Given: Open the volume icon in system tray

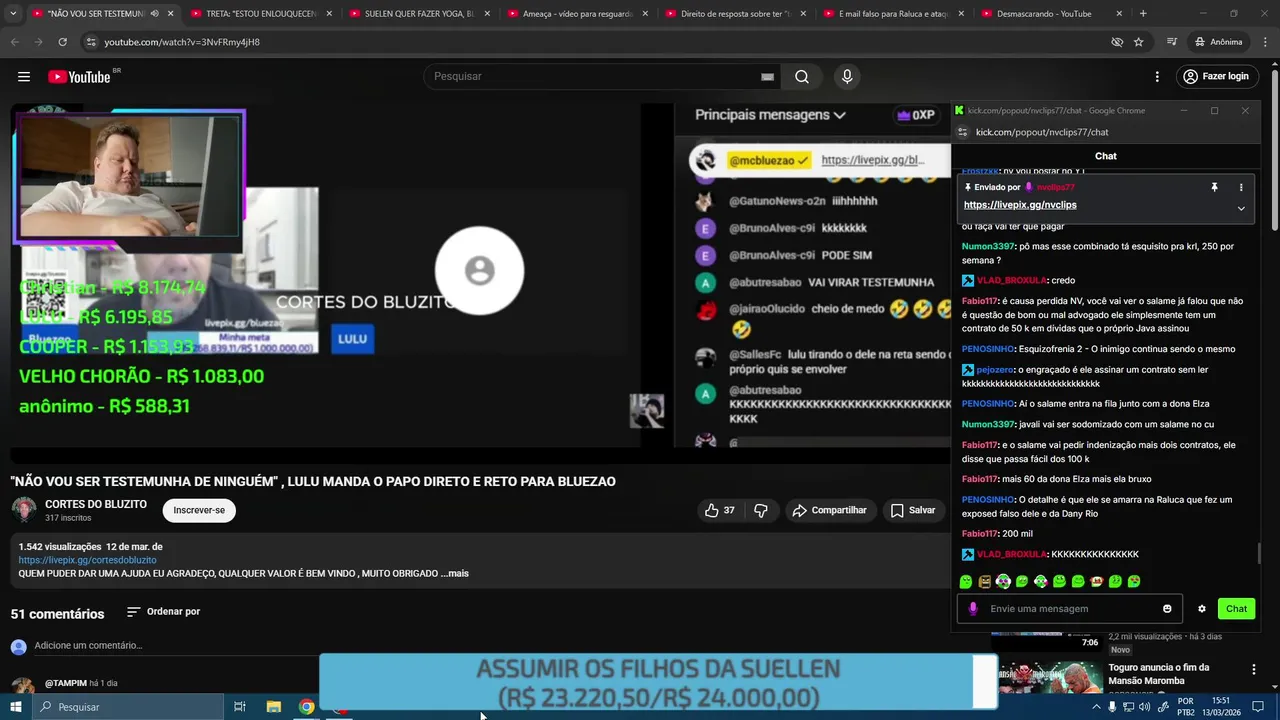Looking at the screenshot, I should coord(1146,707).
